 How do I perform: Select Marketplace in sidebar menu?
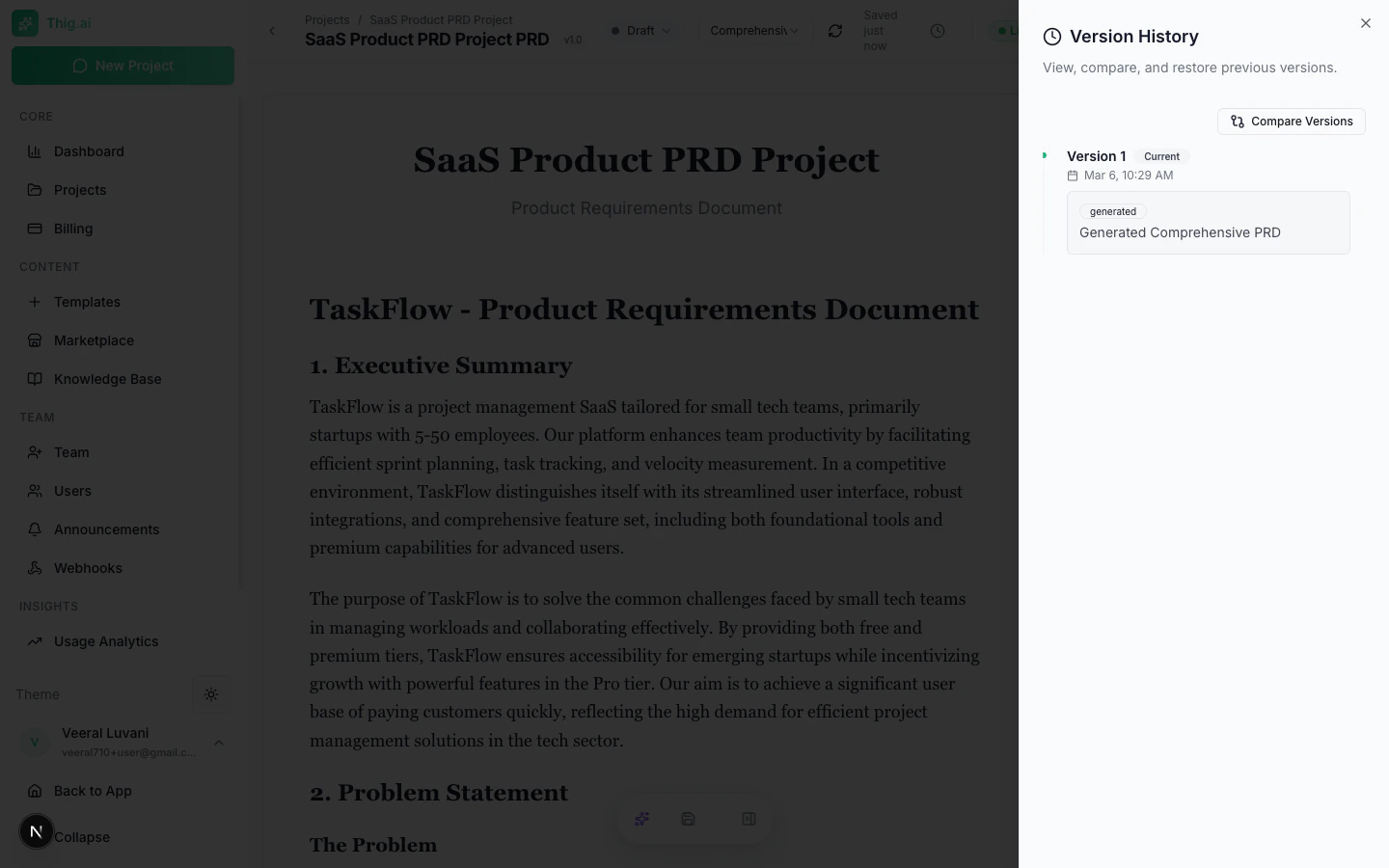123,340
